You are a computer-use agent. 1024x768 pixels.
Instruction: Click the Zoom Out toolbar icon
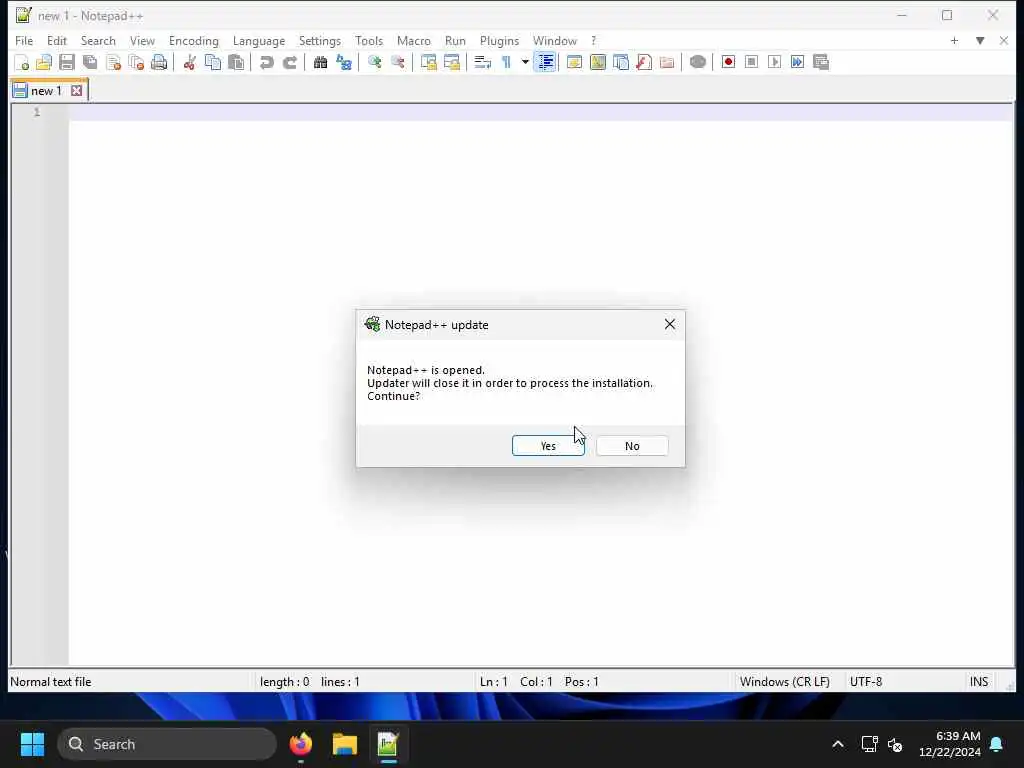(398, 62)
